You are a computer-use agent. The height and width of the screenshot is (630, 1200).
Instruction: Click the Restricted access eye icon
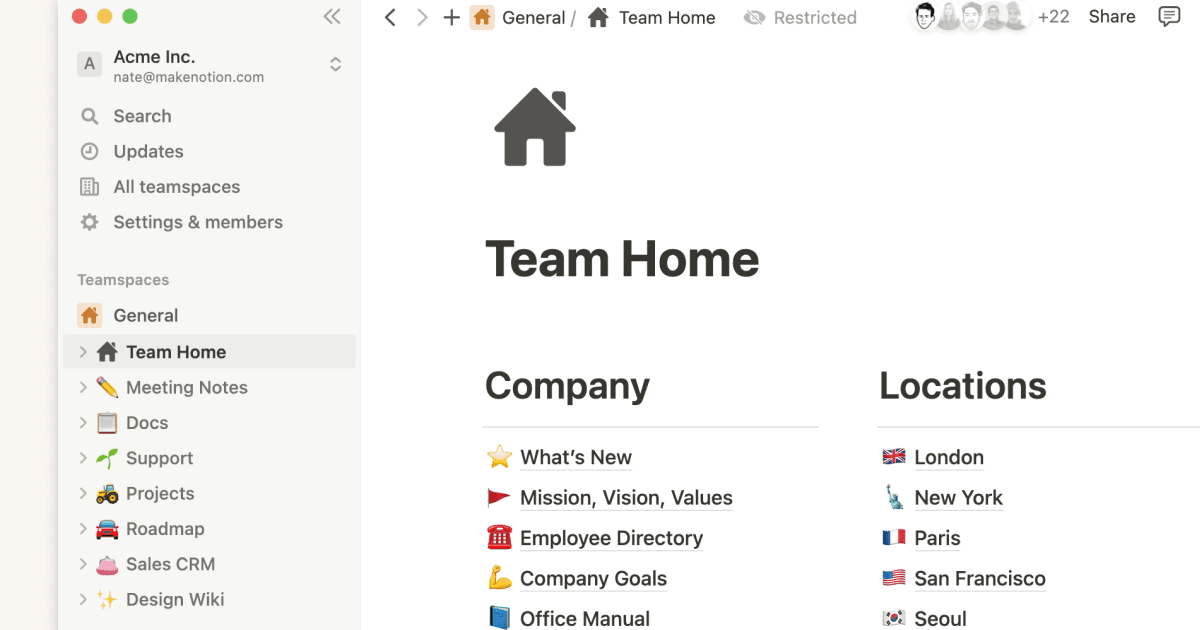753,17
